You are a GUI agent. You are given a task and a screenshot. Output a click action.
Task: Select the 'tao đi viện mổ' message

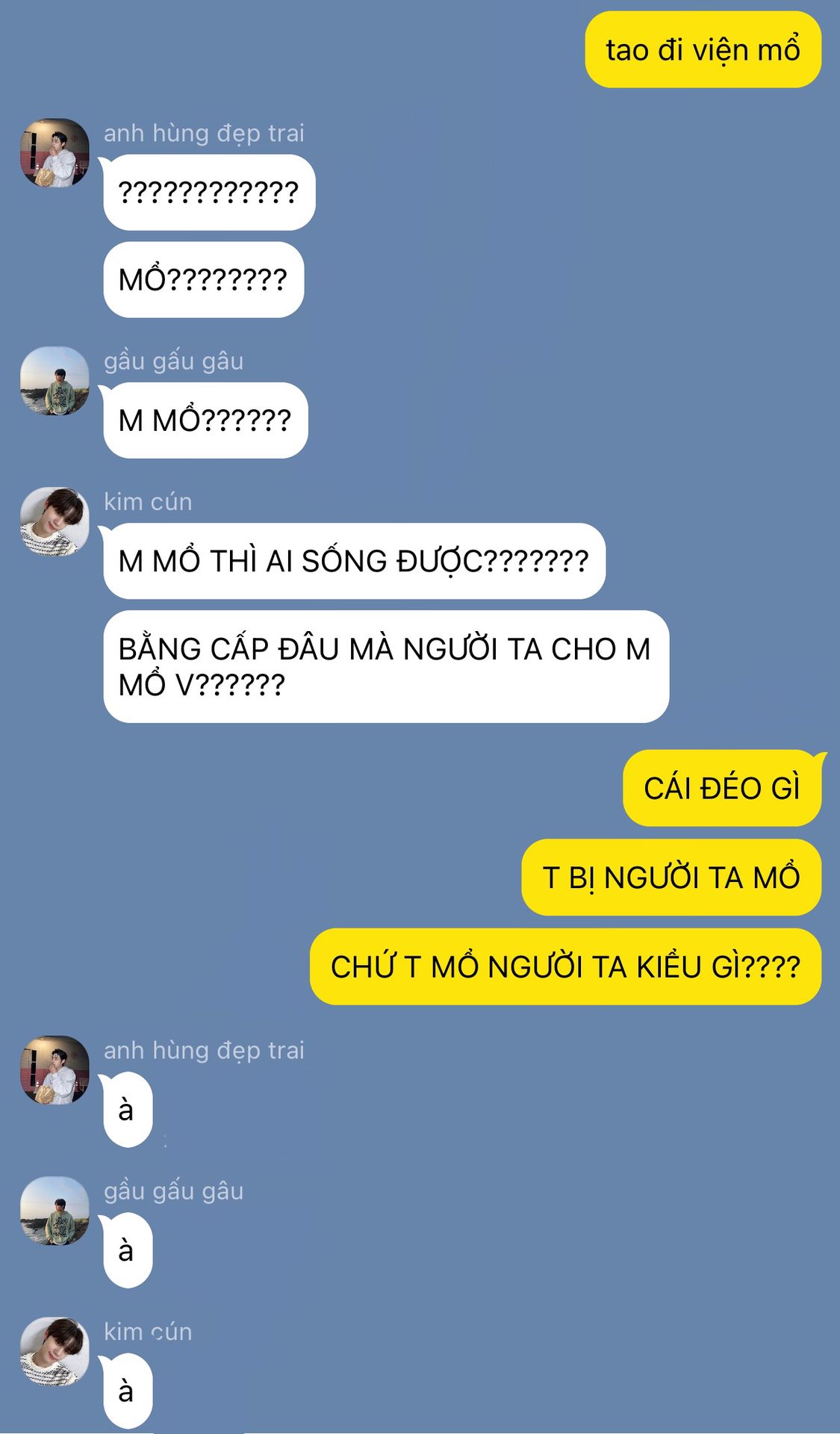703,49
